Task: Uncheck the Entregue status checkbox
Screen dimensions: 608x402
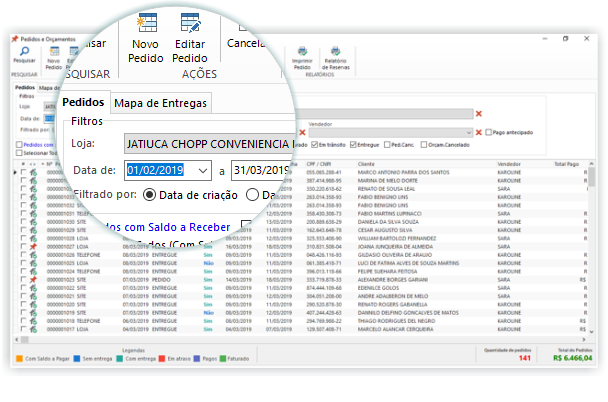Action: 353,145
